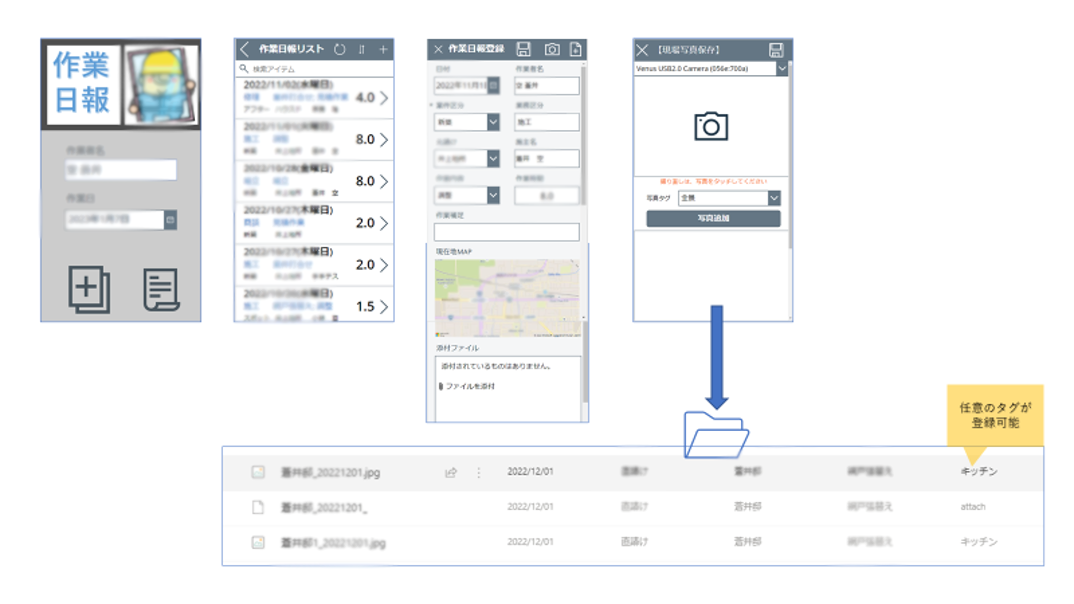The height and width of the screenshot is (604, 1074).
Task: Open the 4.0 hour report entry chevron
Action: [x=384, y=98]
